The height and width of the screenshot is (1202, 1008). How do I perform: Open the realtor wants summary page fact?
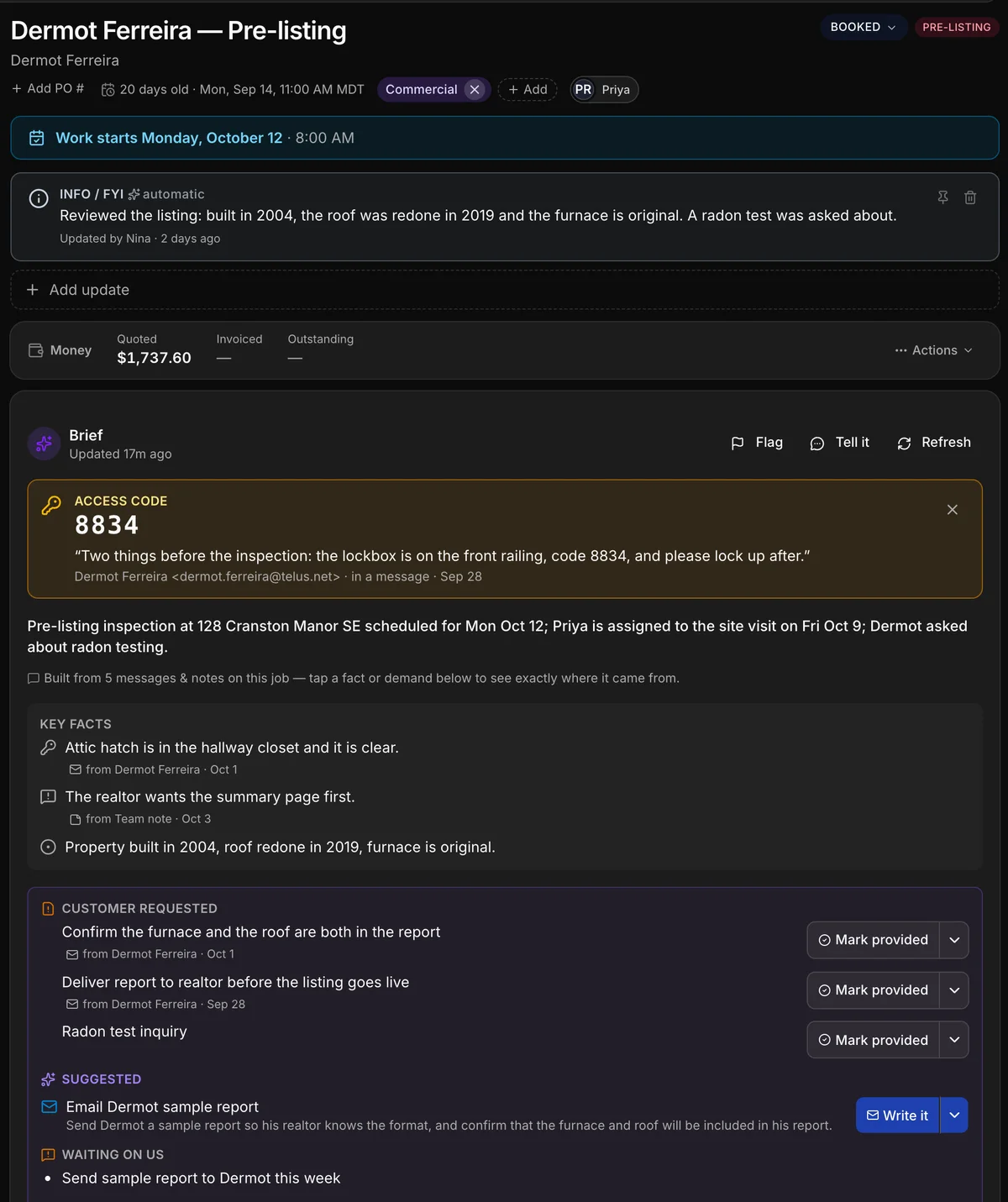click(x=210, y=797)
